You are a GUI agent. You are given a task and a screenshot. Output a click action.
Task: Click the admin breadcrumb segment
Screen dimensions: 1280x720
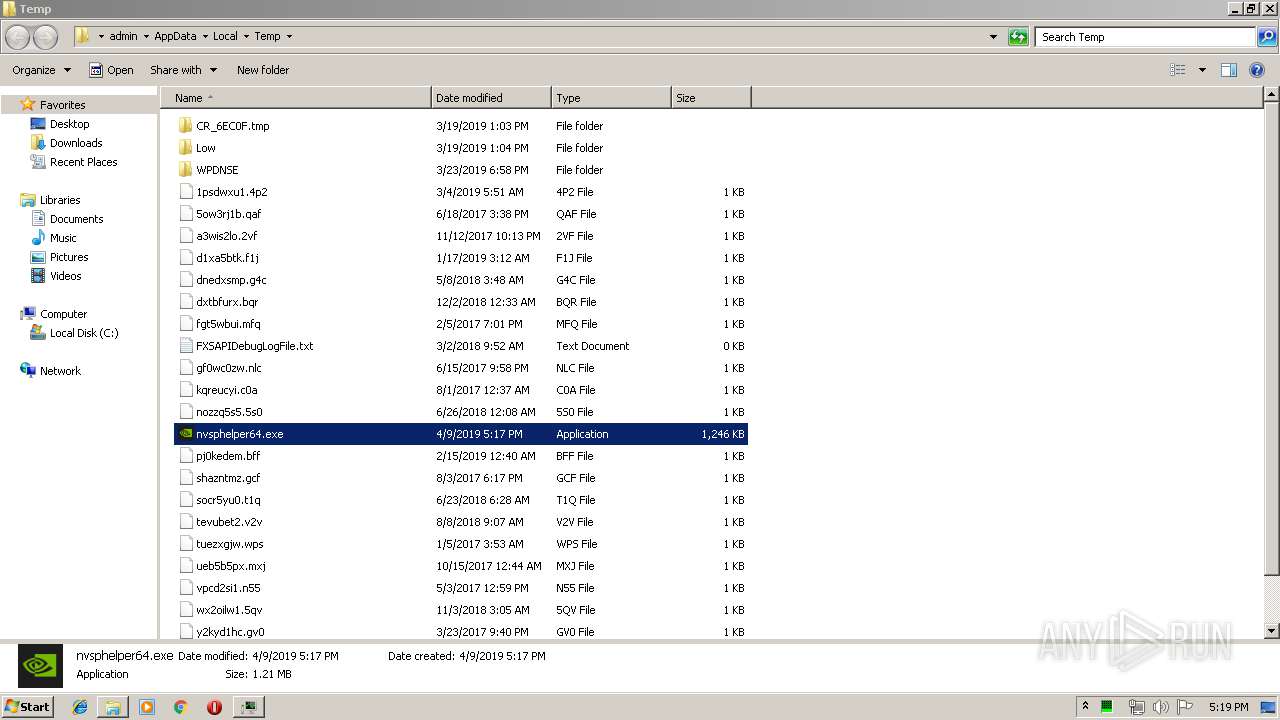click(x=123, y=37)
